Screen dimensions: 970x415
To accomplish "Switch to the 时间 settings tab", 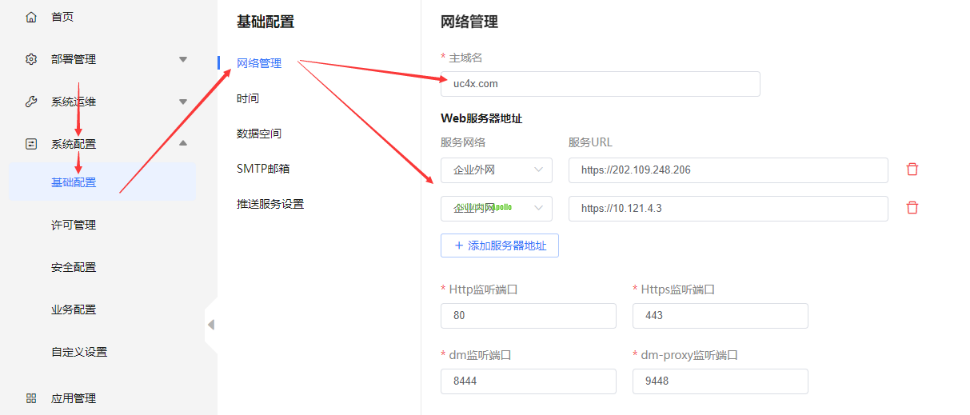I will [248, 98].
